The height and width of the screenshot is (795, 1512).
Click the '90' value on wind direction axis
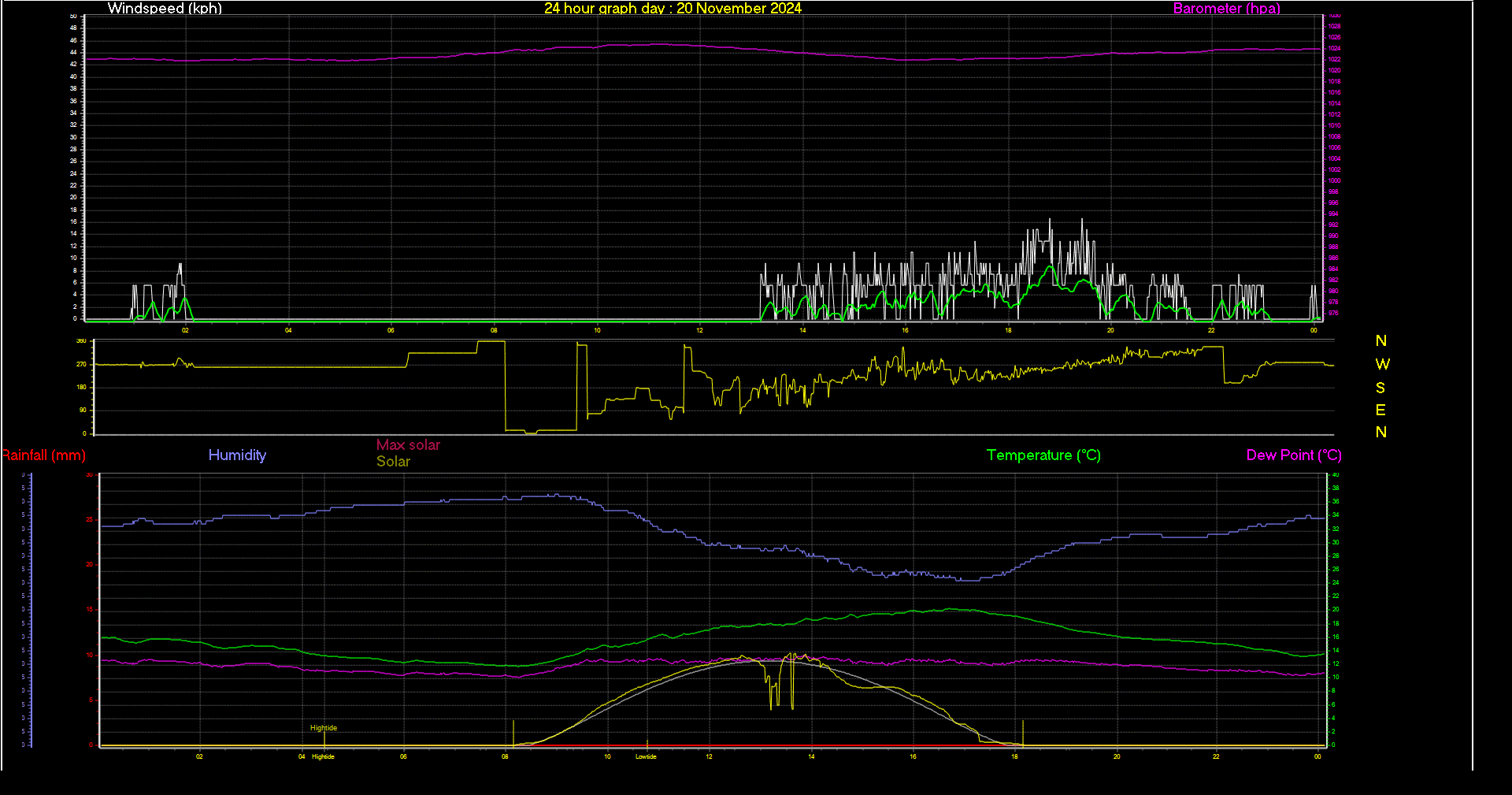point(83,411)
